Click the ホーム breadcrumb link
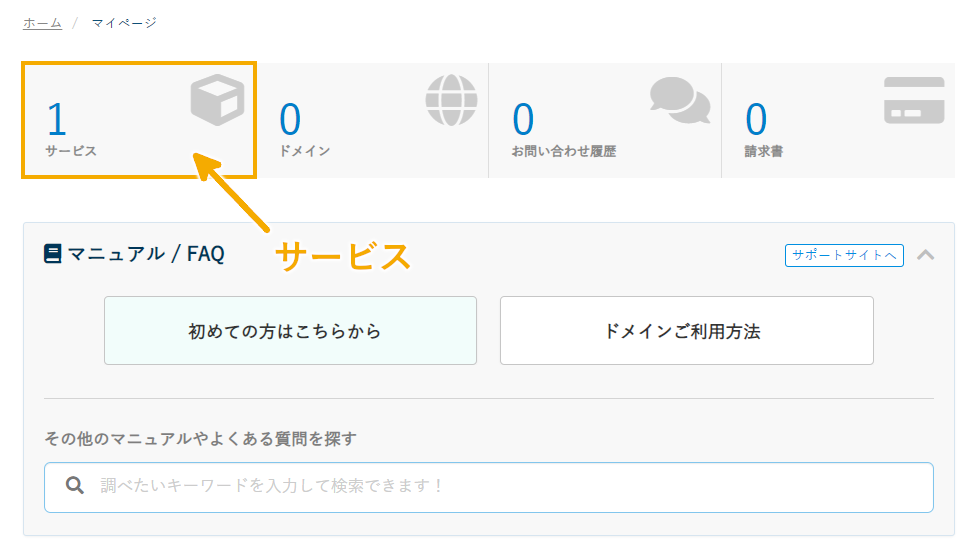The image size is (978, 556). [42, 23]
